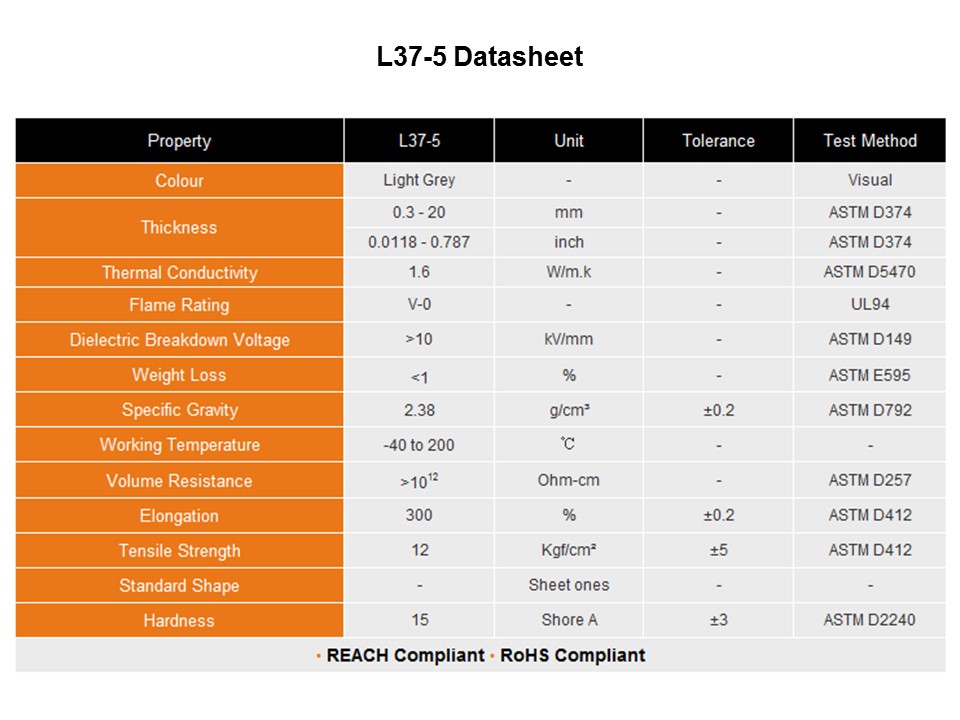Select the 'Hardness' label
This screenshot has width=960, height=720.
pyautogui.click(x=179, y=620)
